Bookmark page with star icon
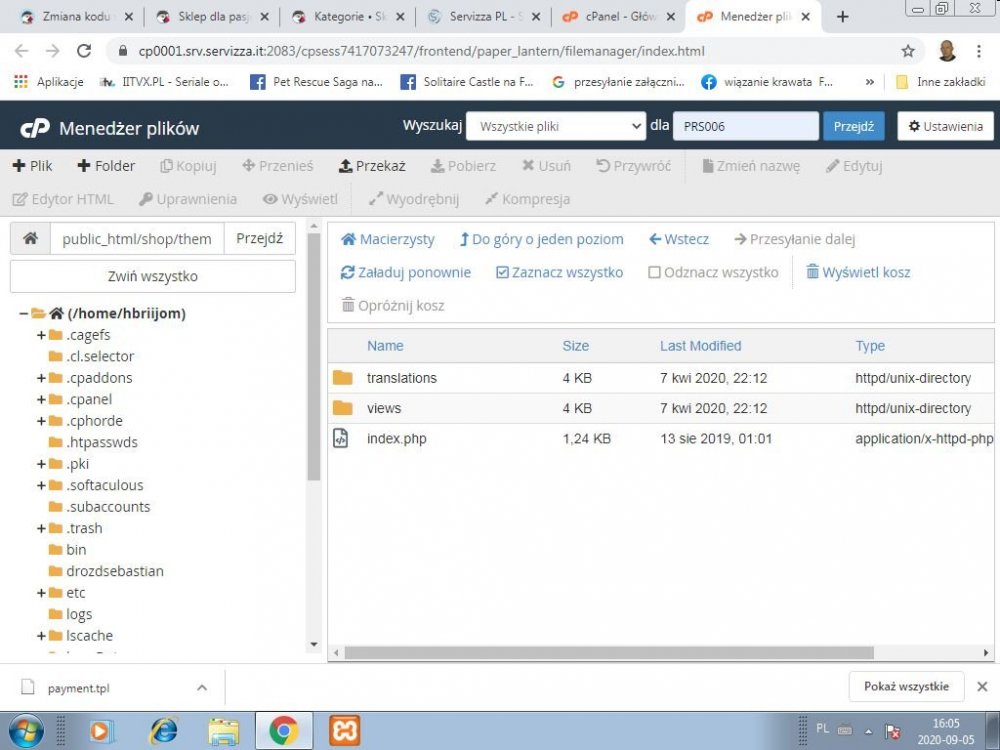 point(908,51)
